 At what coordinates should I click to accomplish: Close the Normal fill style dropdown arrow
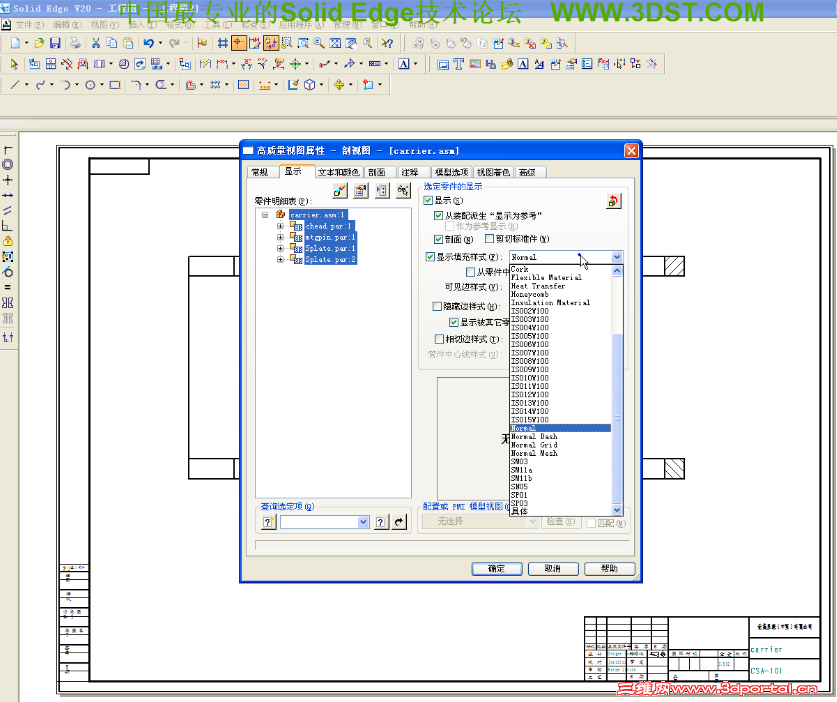617,257
